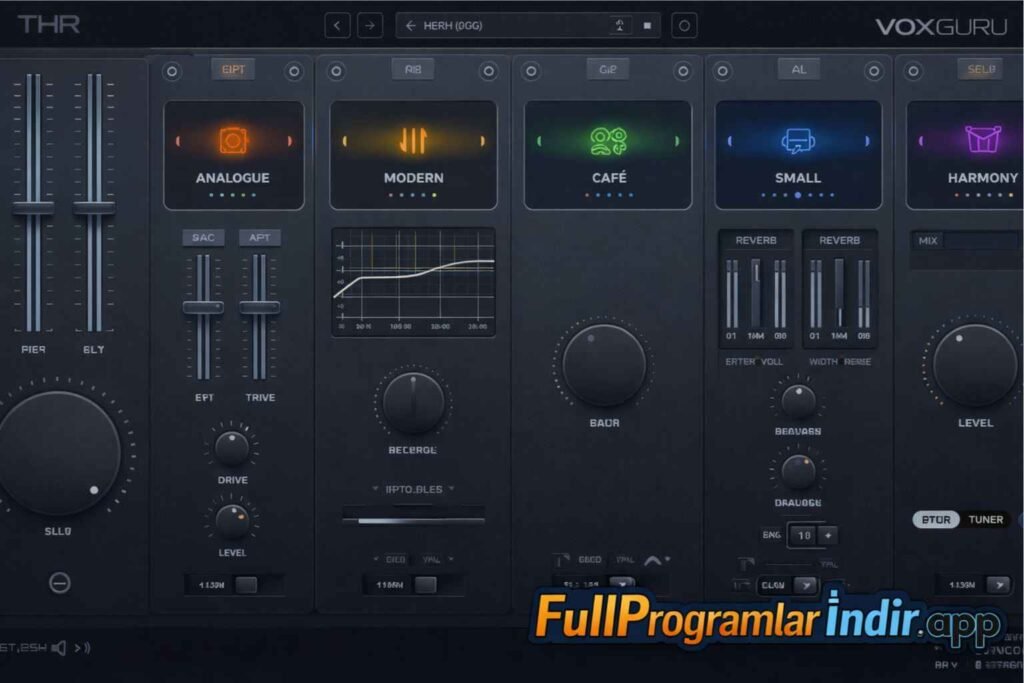Click the previous preset arrow in the top bar
Image resolution: width=1024 pixels, height=683 pixels.
pos(338,25)
